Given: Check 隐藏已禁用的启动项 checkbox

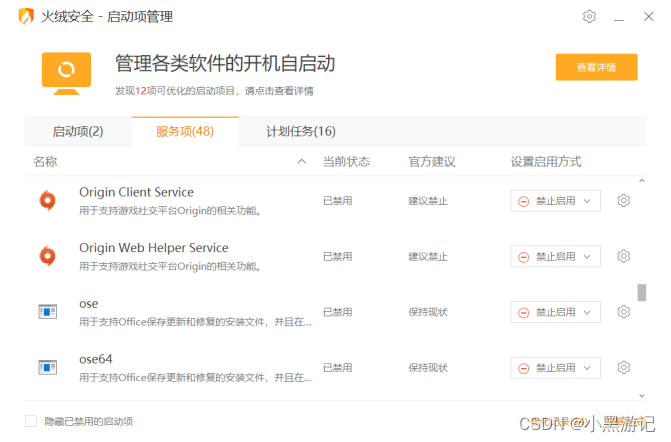Looking at the screenshot, I should point(31,421).
